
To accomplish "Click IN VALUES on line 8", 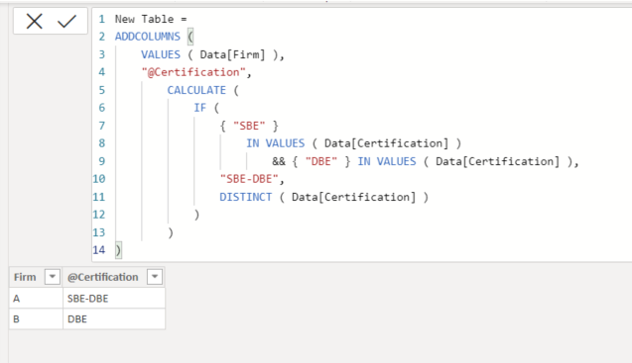I will coord(275,143).
